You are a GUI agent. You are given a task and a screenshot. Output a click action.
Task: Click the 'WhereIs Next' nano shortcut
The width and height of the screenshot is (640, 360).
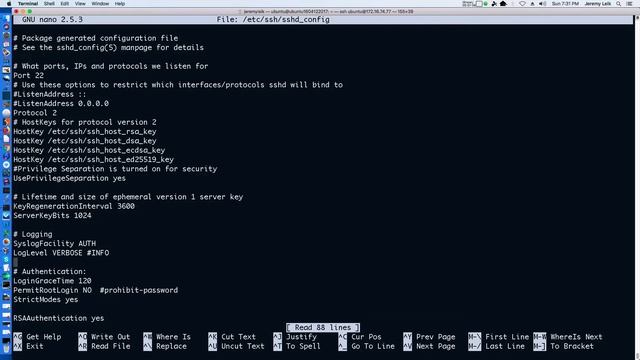click(x=568, y=337)
